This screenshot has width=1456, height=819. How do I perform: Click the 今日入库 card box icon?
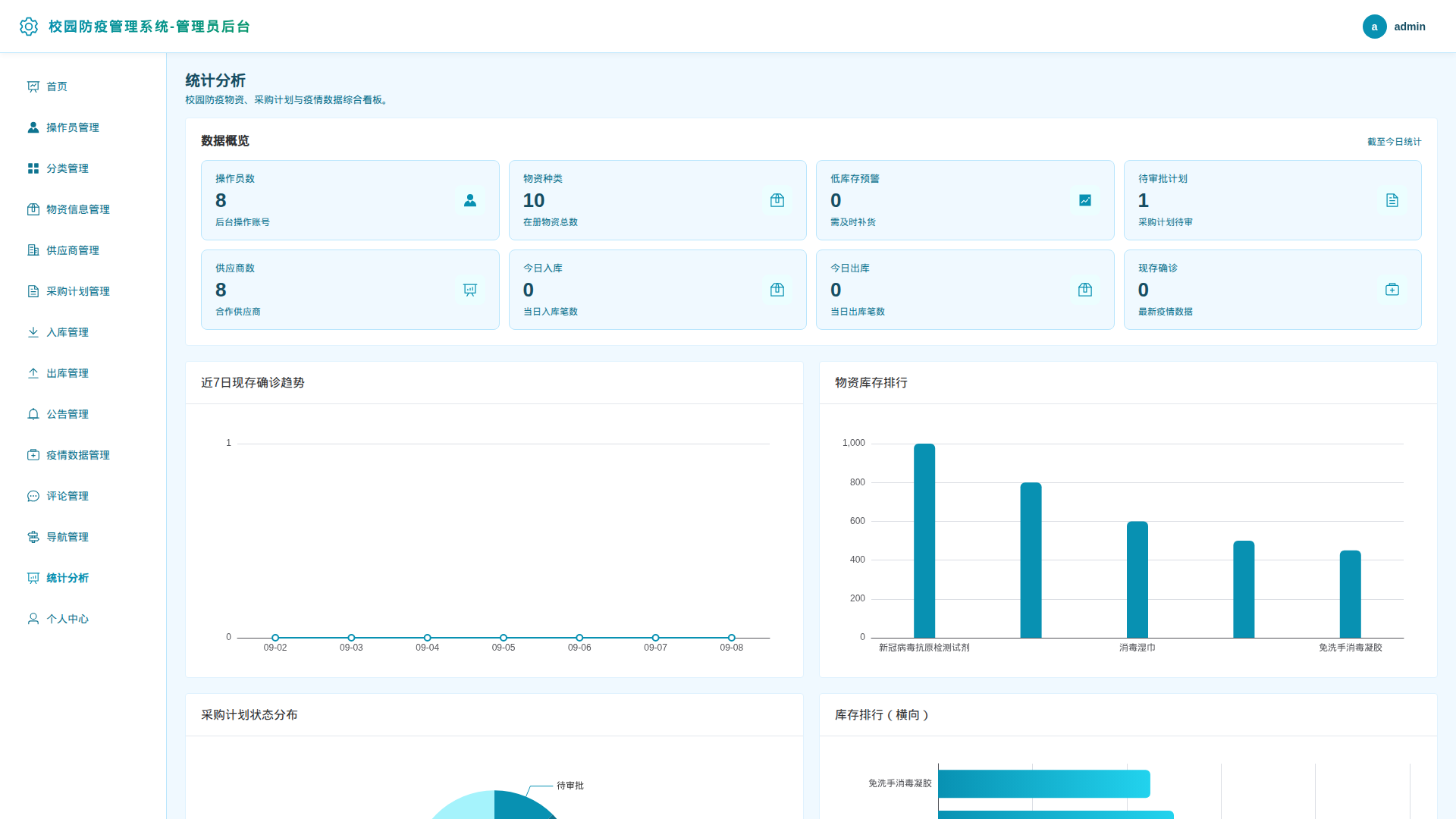pos(777,290)
